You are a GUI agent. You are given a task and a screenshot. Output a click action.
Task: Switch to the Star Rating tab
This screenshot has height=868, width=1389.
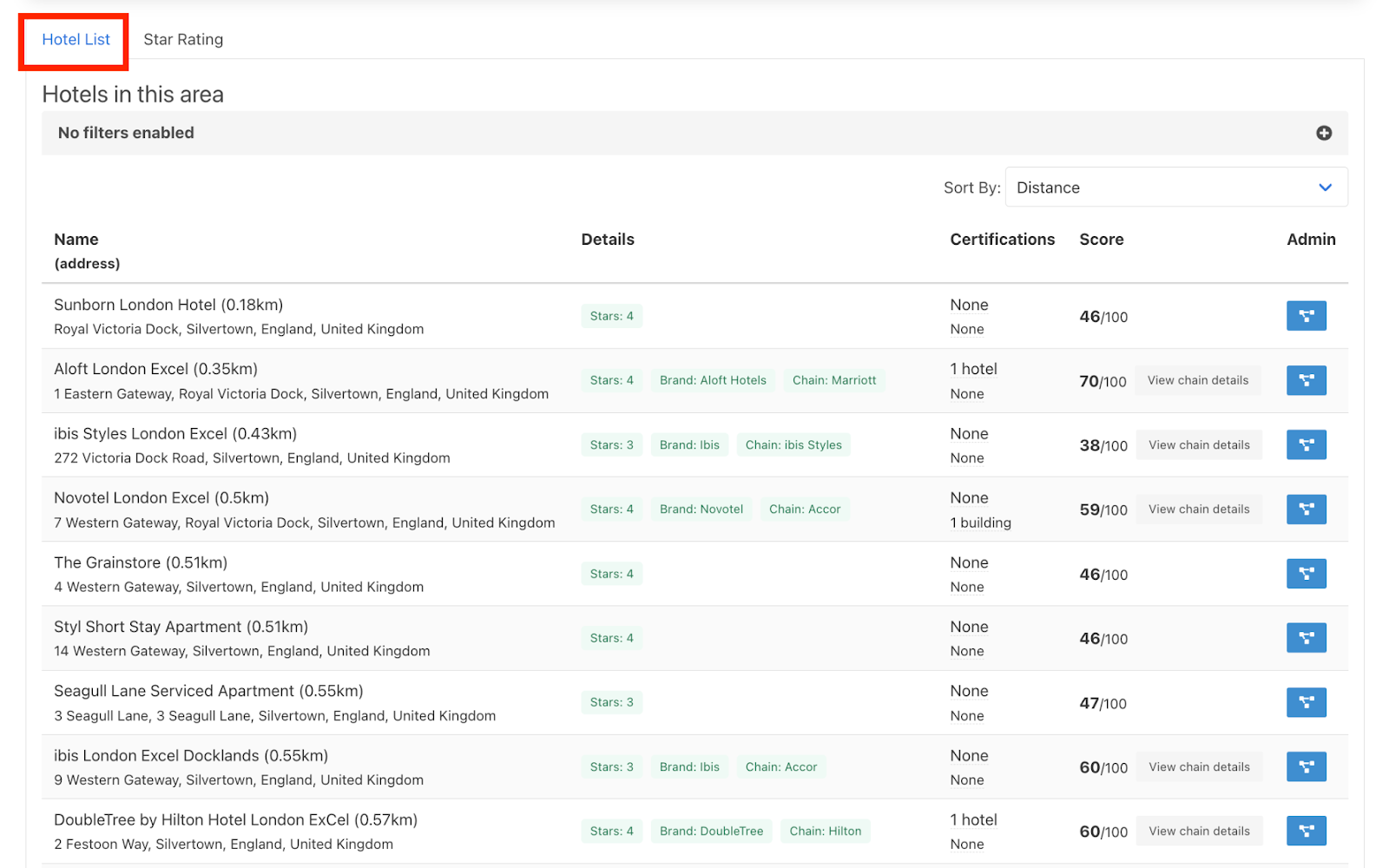click(x=183, y=40)
